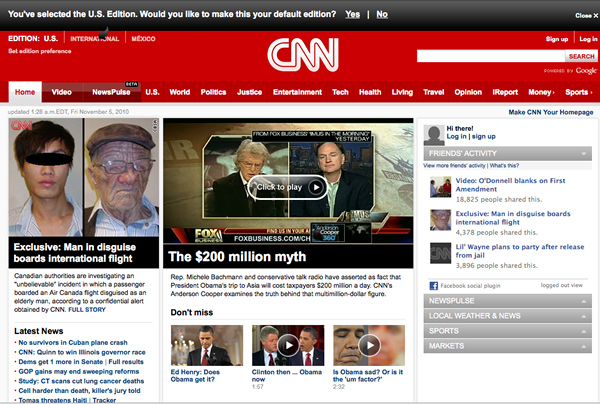600x404 pixels.
Task: Open the Sports menu in navigation bar
Action: (579, 92)
